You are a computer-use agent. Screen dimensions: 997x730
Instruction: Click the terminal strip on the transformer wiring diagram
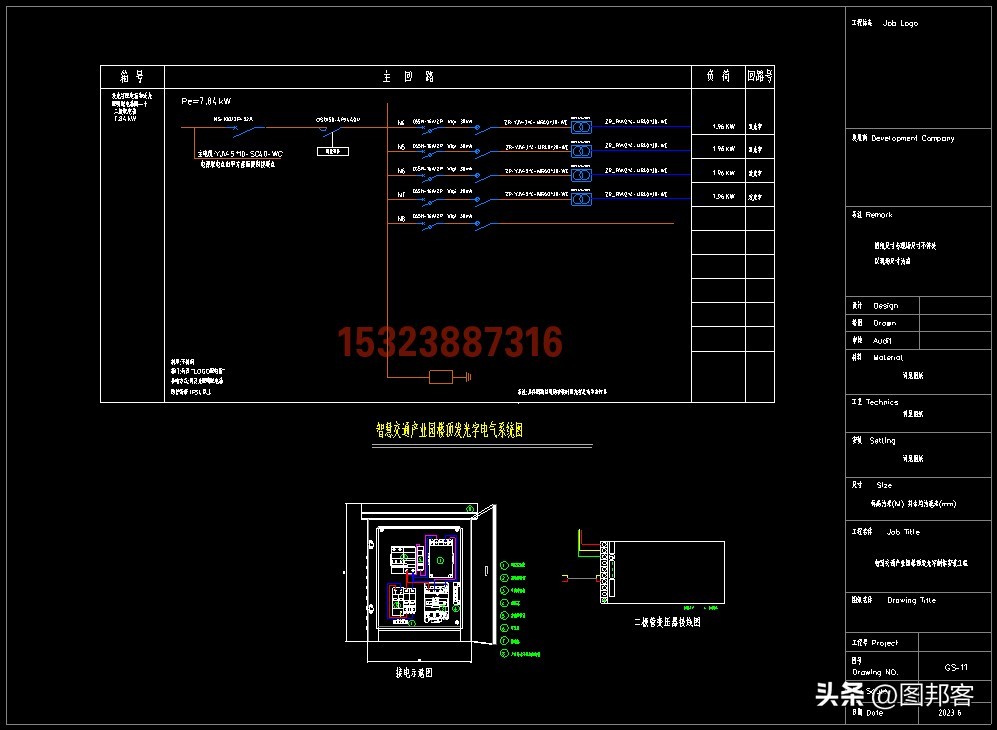(603, 573)
